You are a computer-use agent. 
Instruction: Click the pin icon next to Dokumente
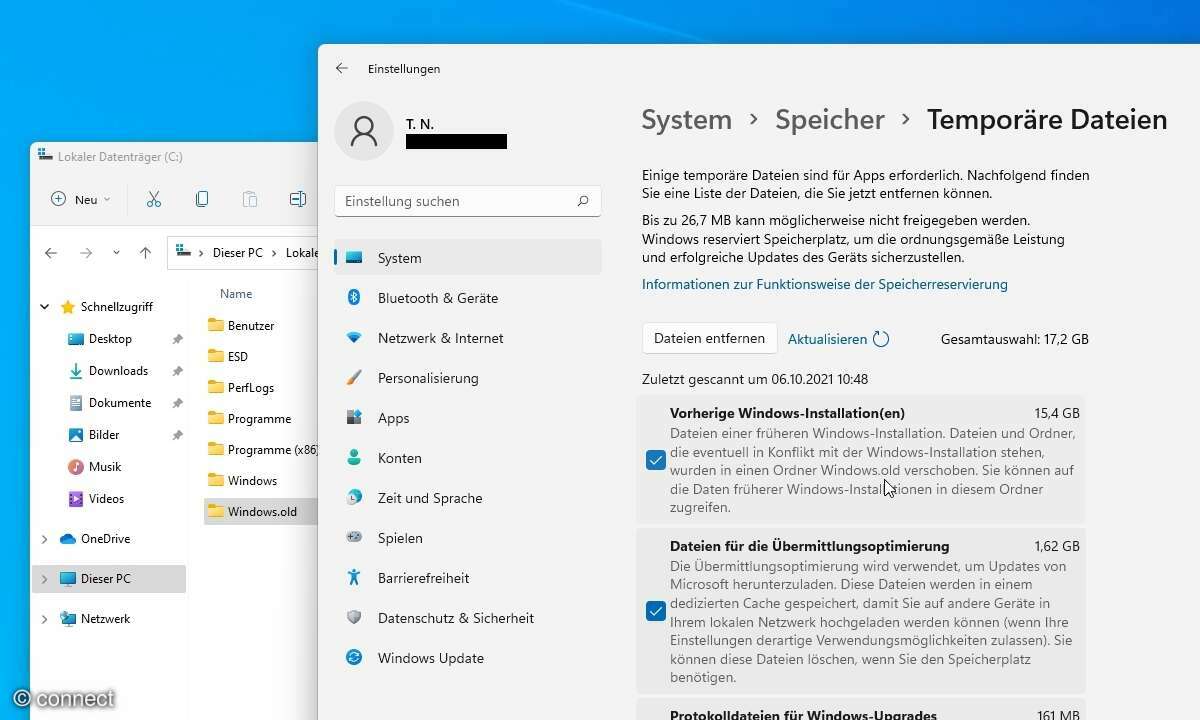pos(177,404)
